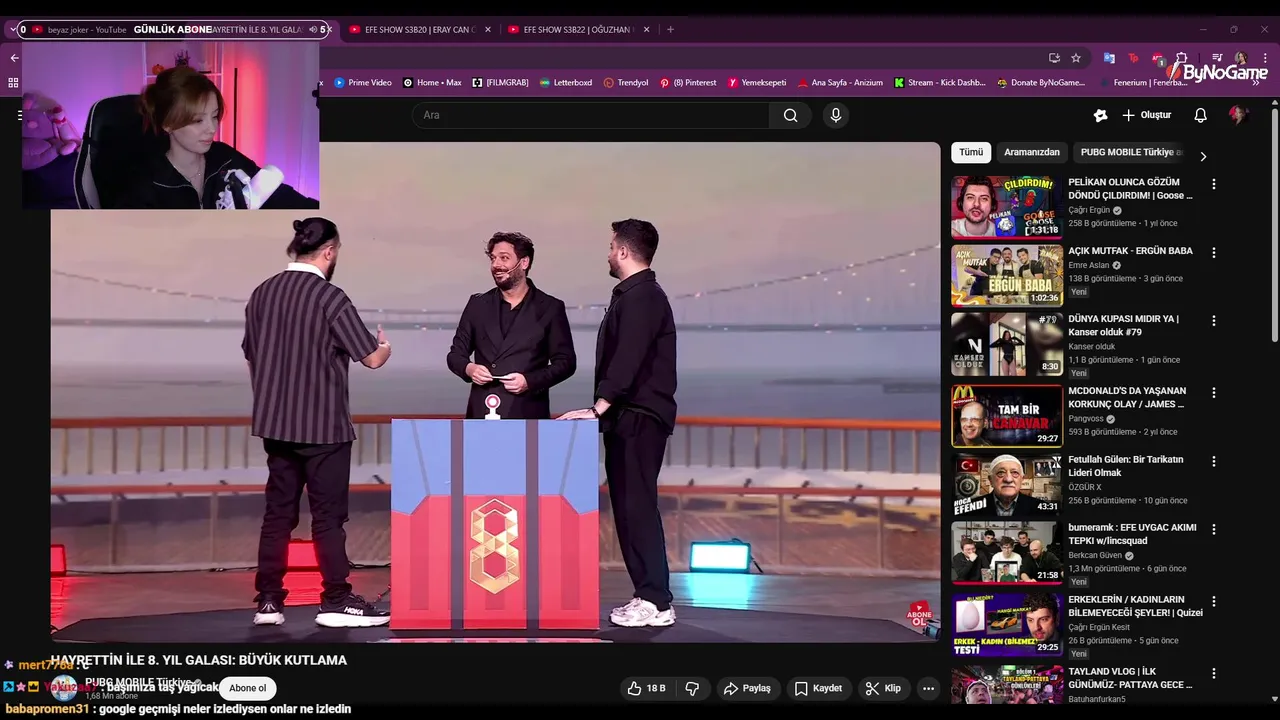Close the EFE SHOW S3B22 tab
1280x720 pixels.
point(646,30)
